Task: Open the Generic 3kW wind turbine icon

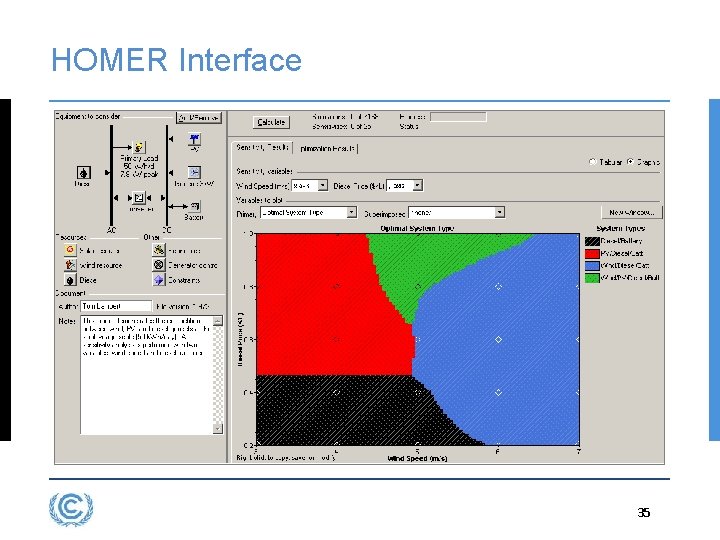Action: [194, 172]
